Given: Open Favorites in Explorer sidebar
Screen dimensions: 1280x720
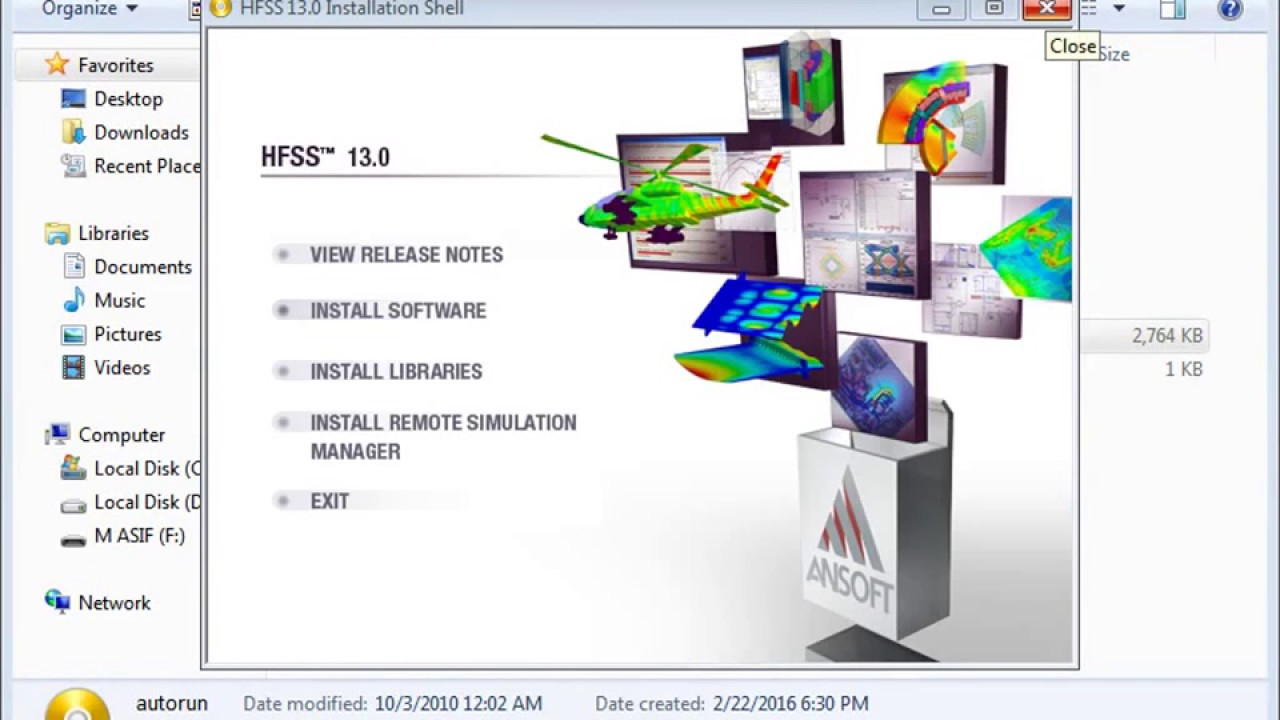Looking at the screenshot, I should pyautogui.click(x=116, y=65).
